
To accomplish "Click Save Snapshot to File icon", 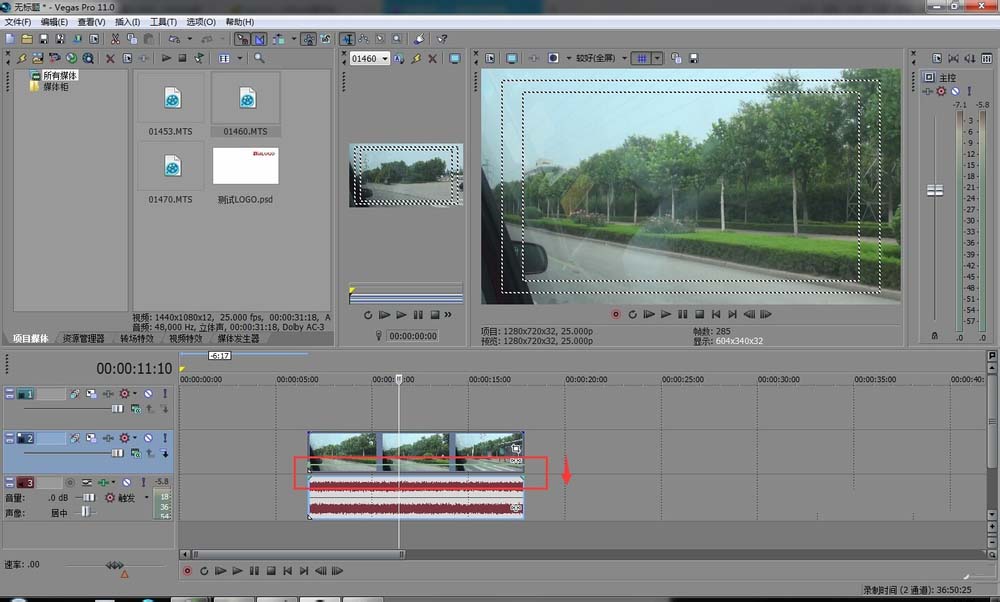I will [693, 58].
